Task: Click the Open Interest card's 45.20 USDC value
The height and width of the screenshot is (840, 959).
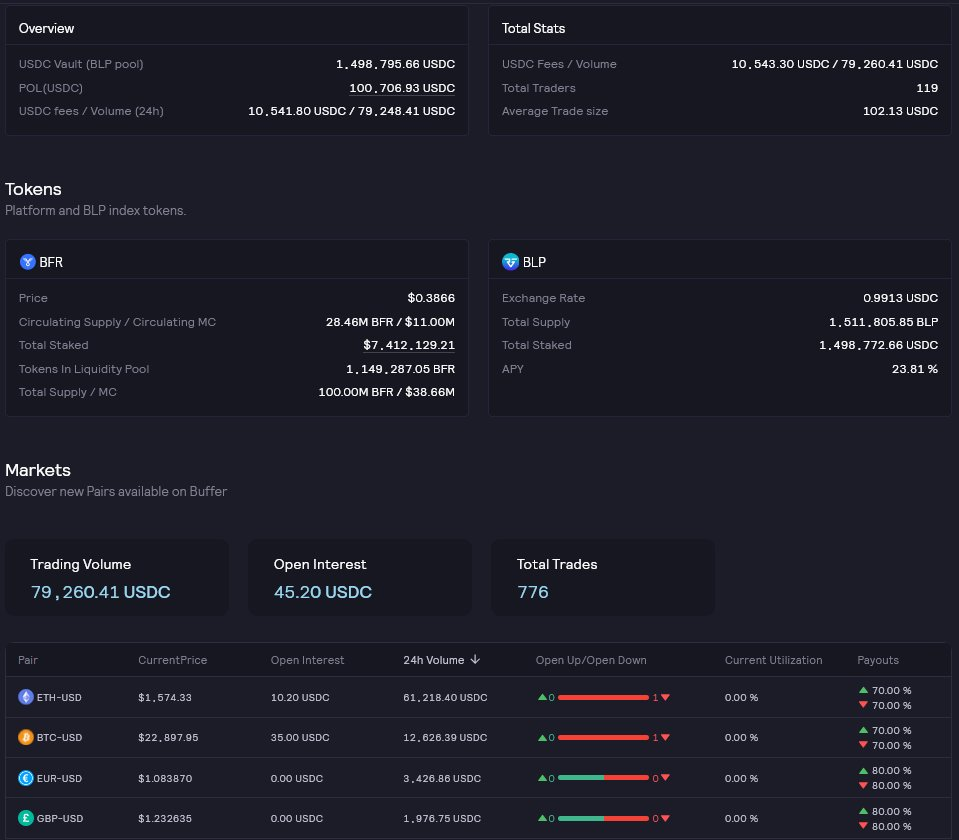Action: click(322, 592)
